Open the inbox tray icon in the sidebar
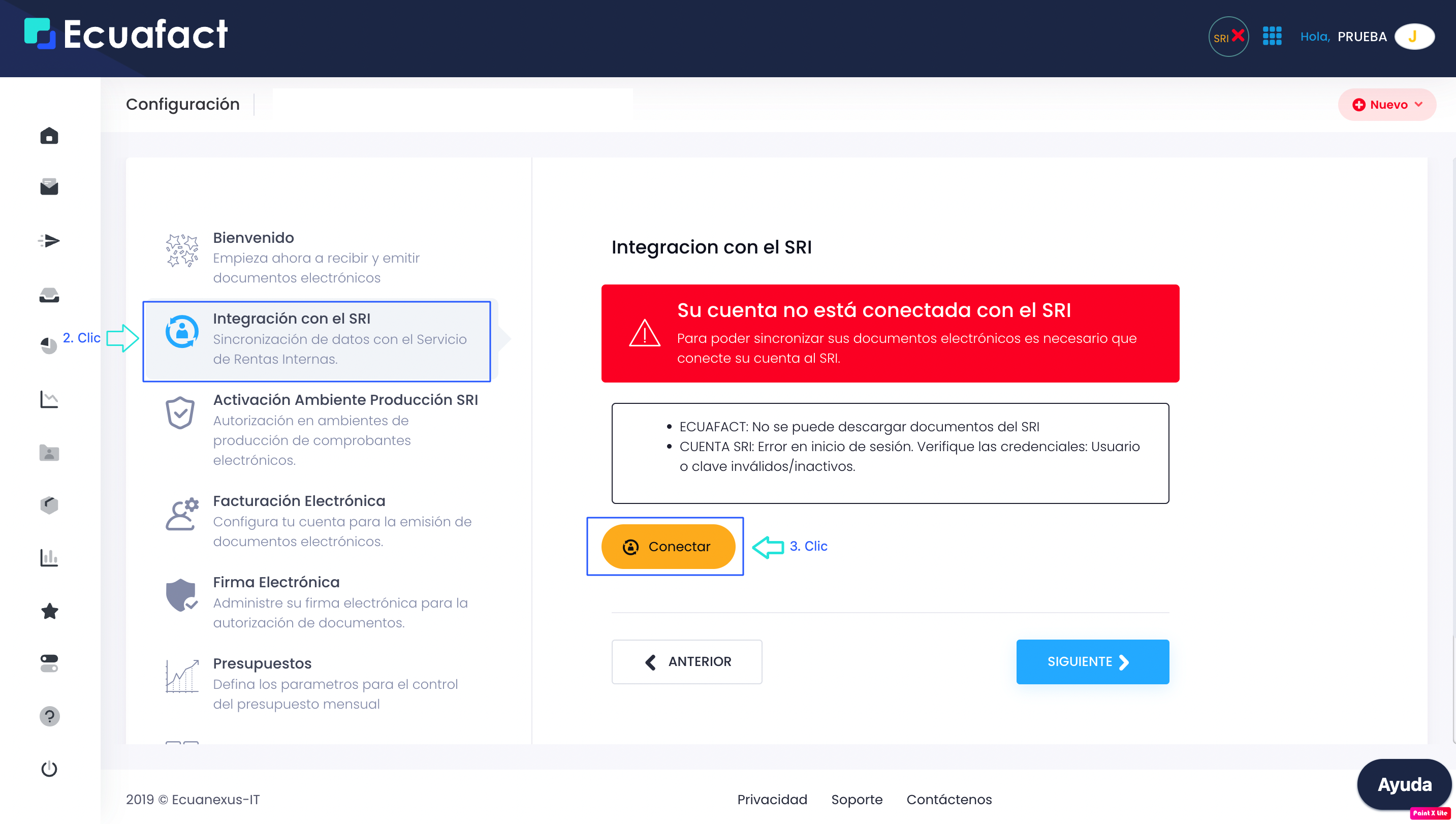 pyautogui.click(x=49, y=294)
